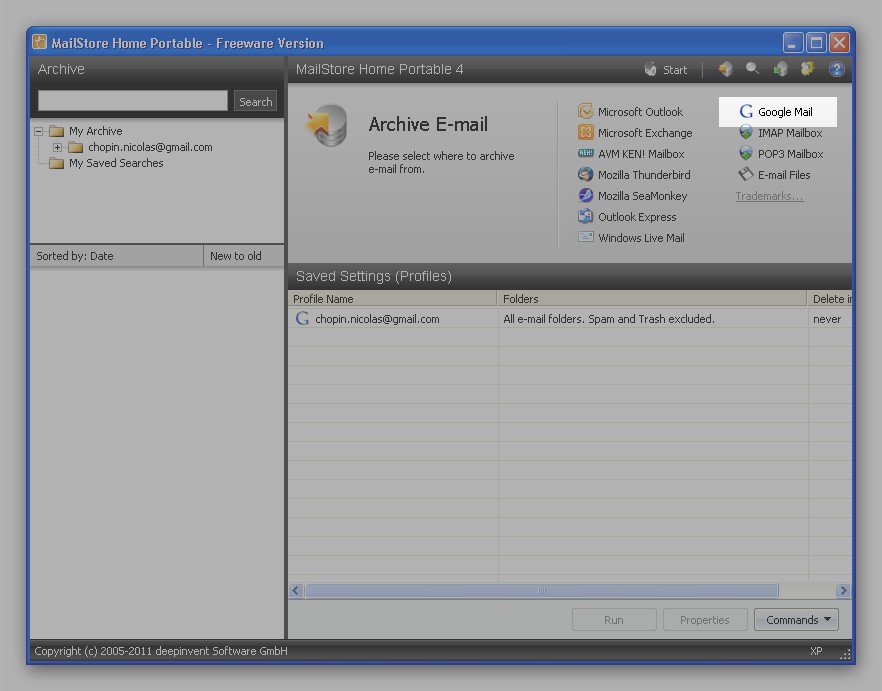Click the copyright text in status bar
Screen dimensions: 882x691
click(161, 651)
